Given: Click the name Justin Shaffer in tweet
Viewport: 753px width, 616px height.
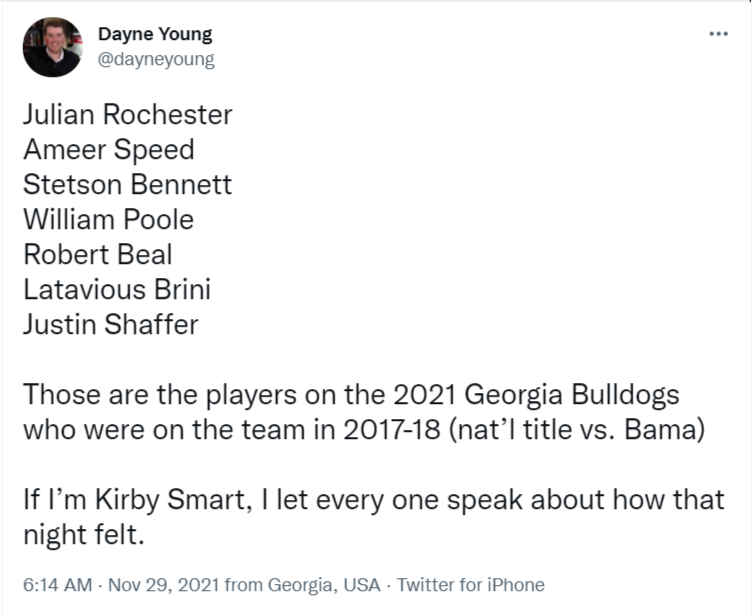Looking at the screenshot, I should pyautogui.click(x=110, y=325).
